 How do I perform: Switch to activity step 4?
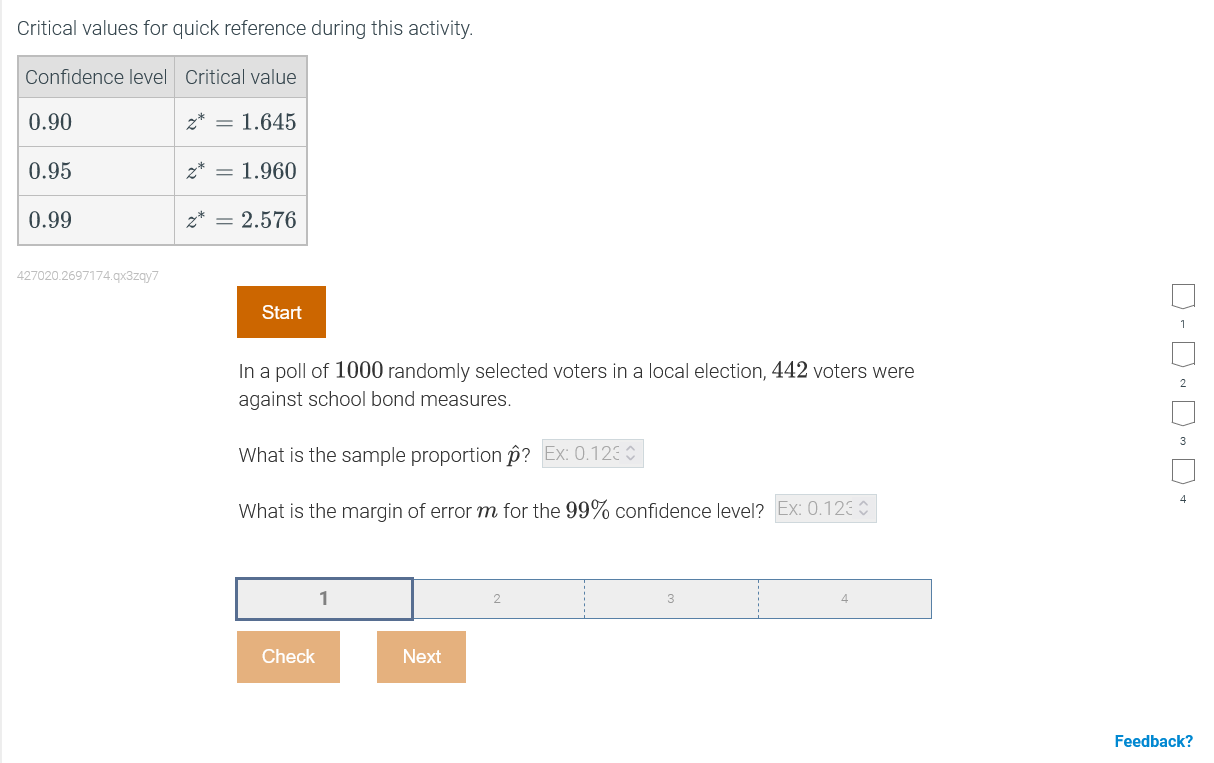point(844,598)
